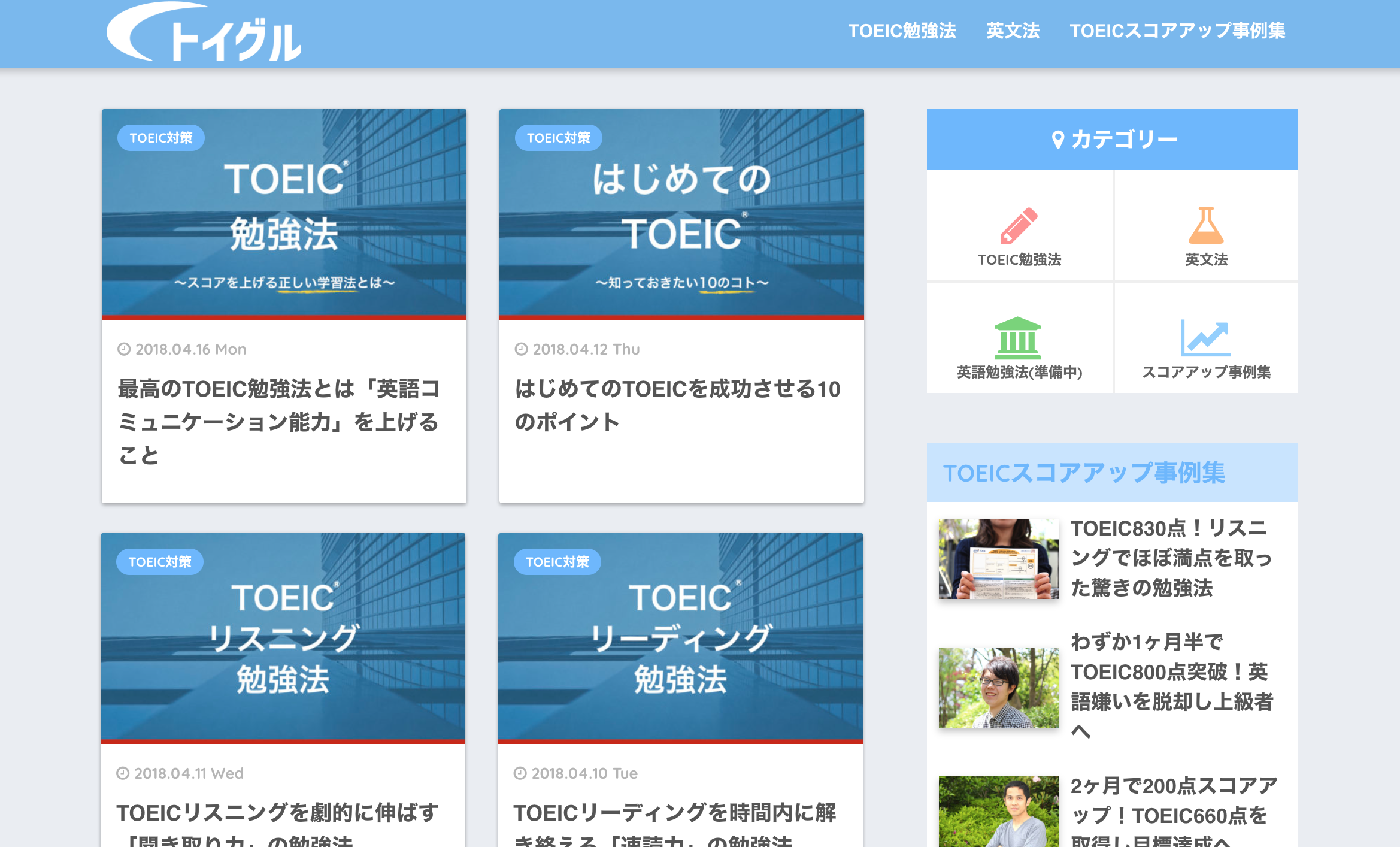
Task: Click the date text 2018.04.16 Mon
Action: [x=191, y=349]
